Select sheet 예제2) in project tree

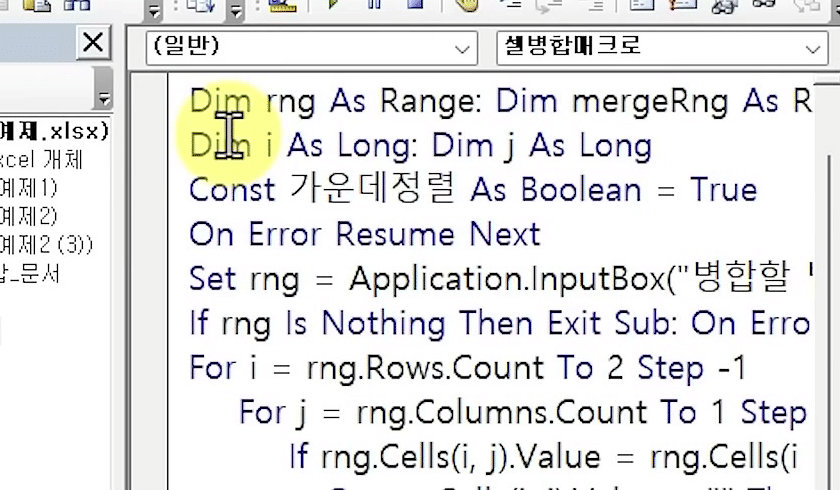tap(28, 216)
